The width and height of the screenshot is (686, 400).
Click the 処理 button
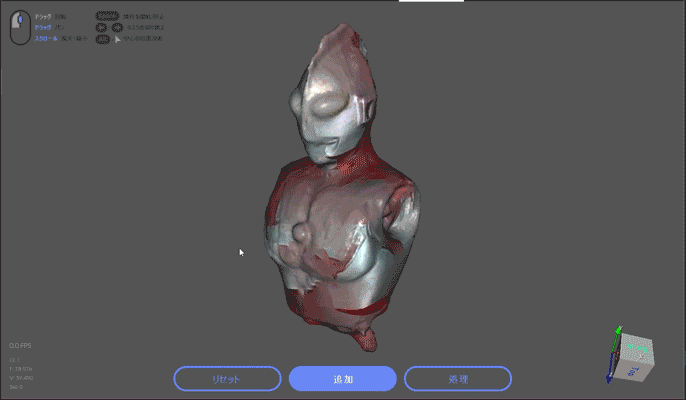point(458,379)
